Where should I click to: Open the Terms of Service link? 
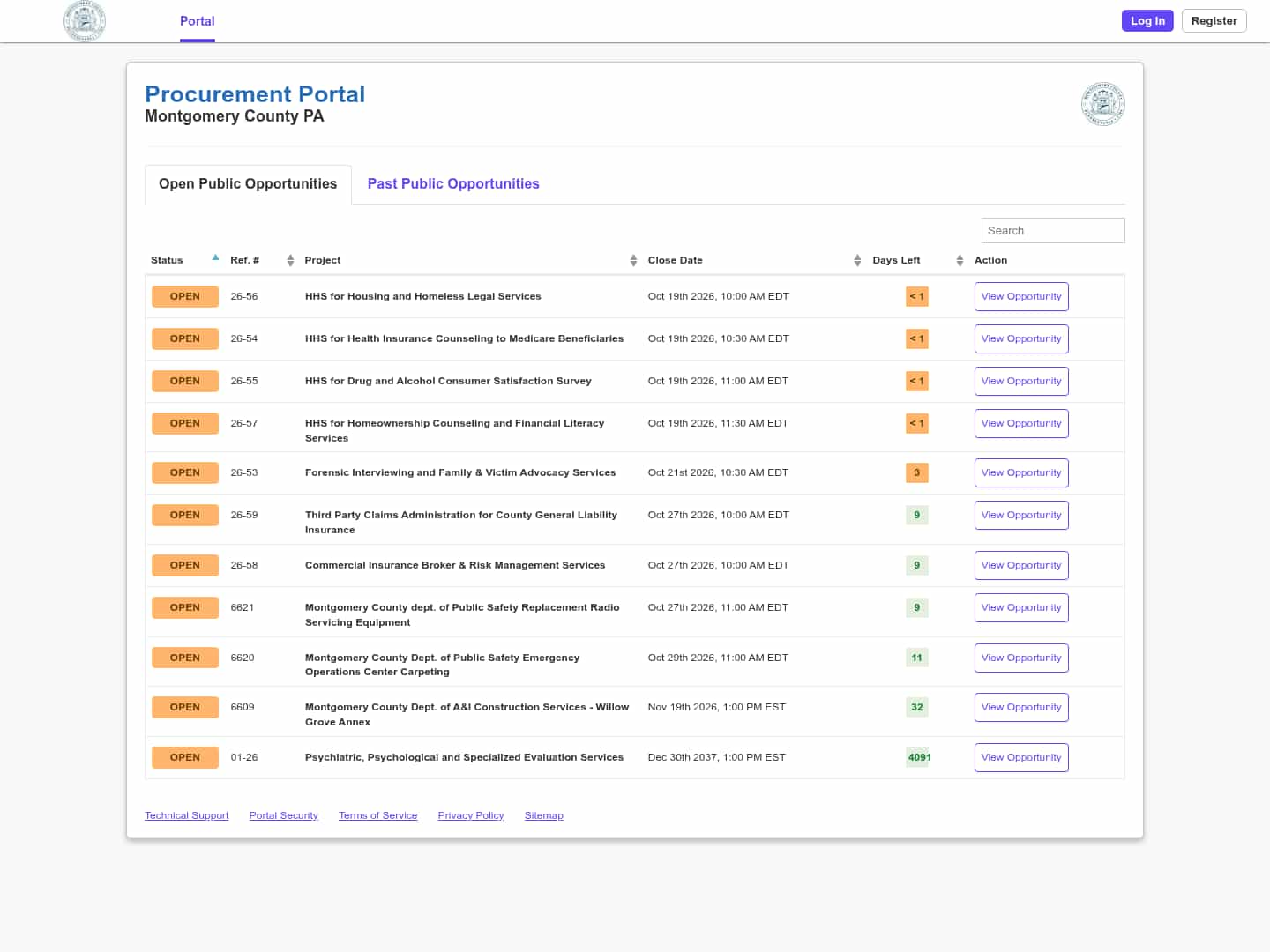coord(378,816)
